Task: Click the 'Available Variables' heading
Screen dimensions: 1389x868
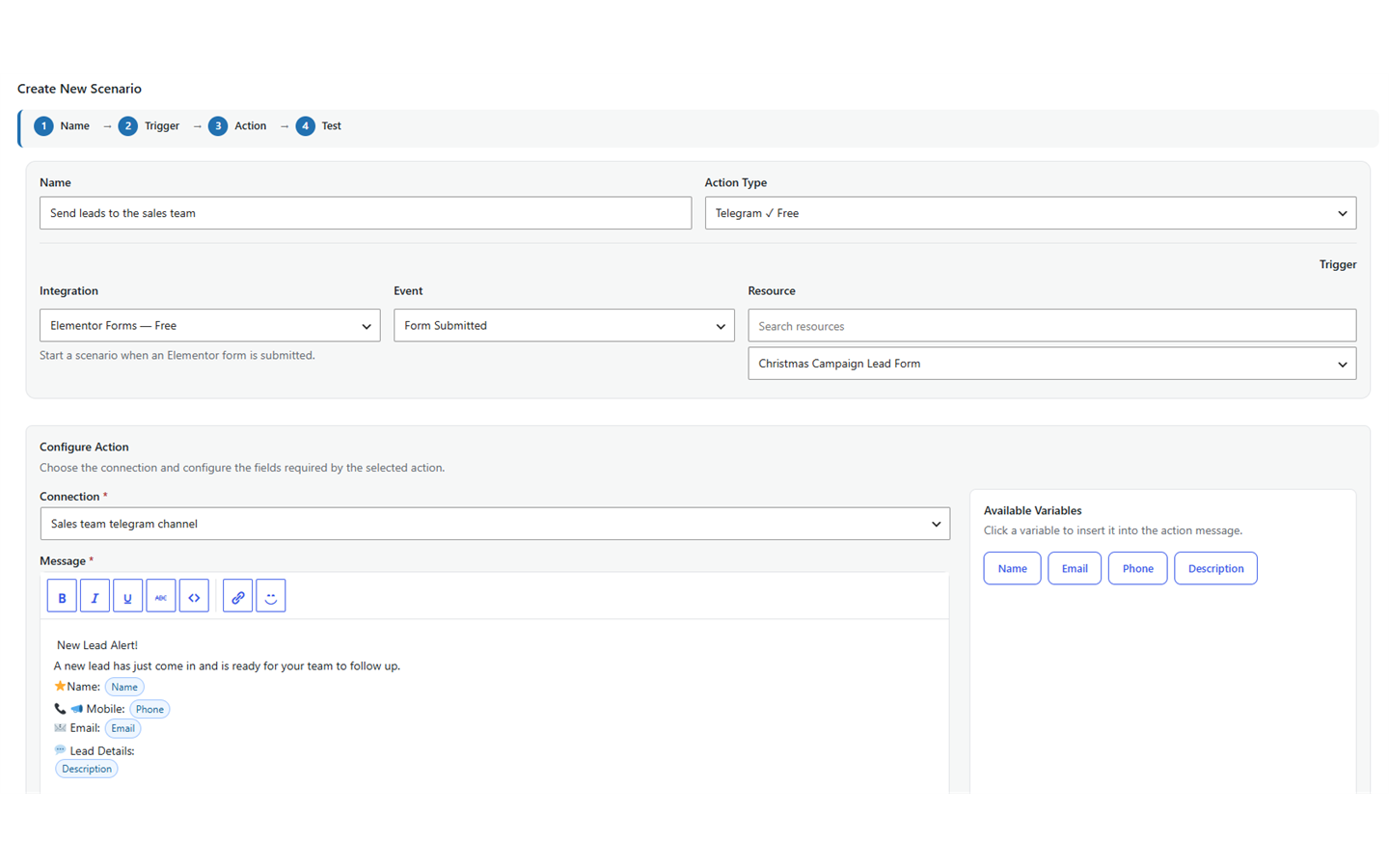Action: click(x=1032, y=510)
